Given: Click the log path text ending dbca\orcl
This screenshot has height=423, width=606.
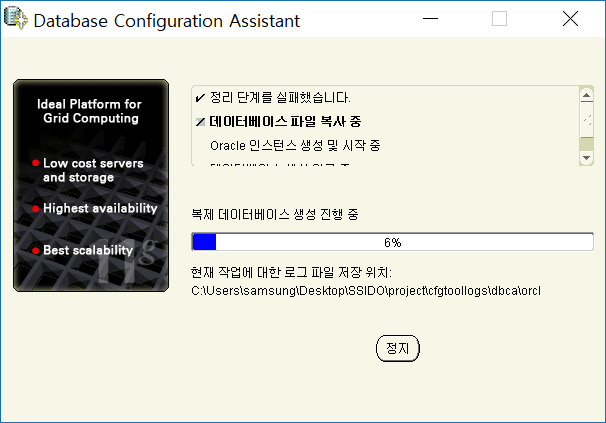Looking at the screenshot, I should pos(366,291).
